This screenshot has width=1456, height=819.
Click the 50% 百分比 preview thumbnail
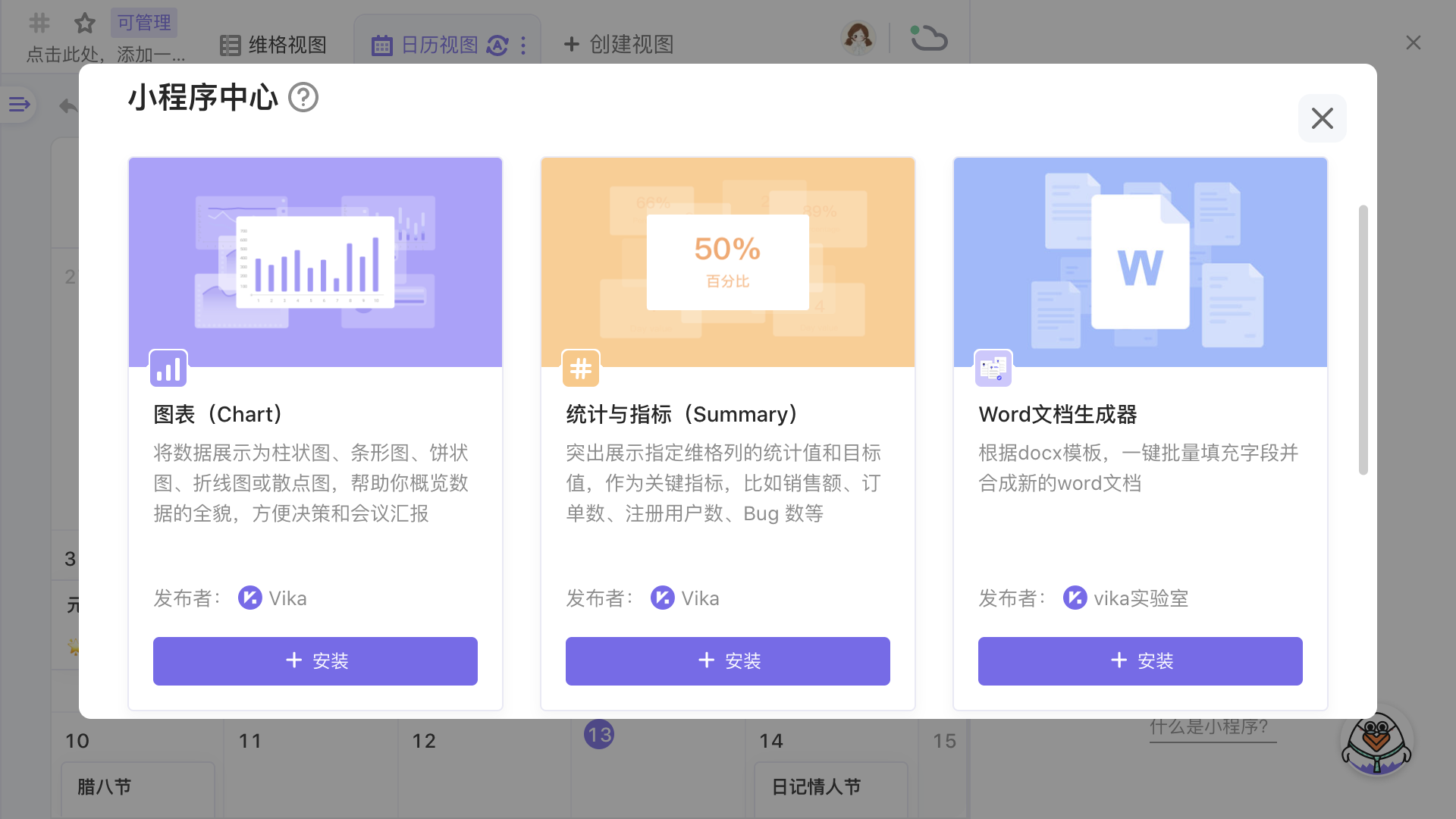(x=728, y=262)
